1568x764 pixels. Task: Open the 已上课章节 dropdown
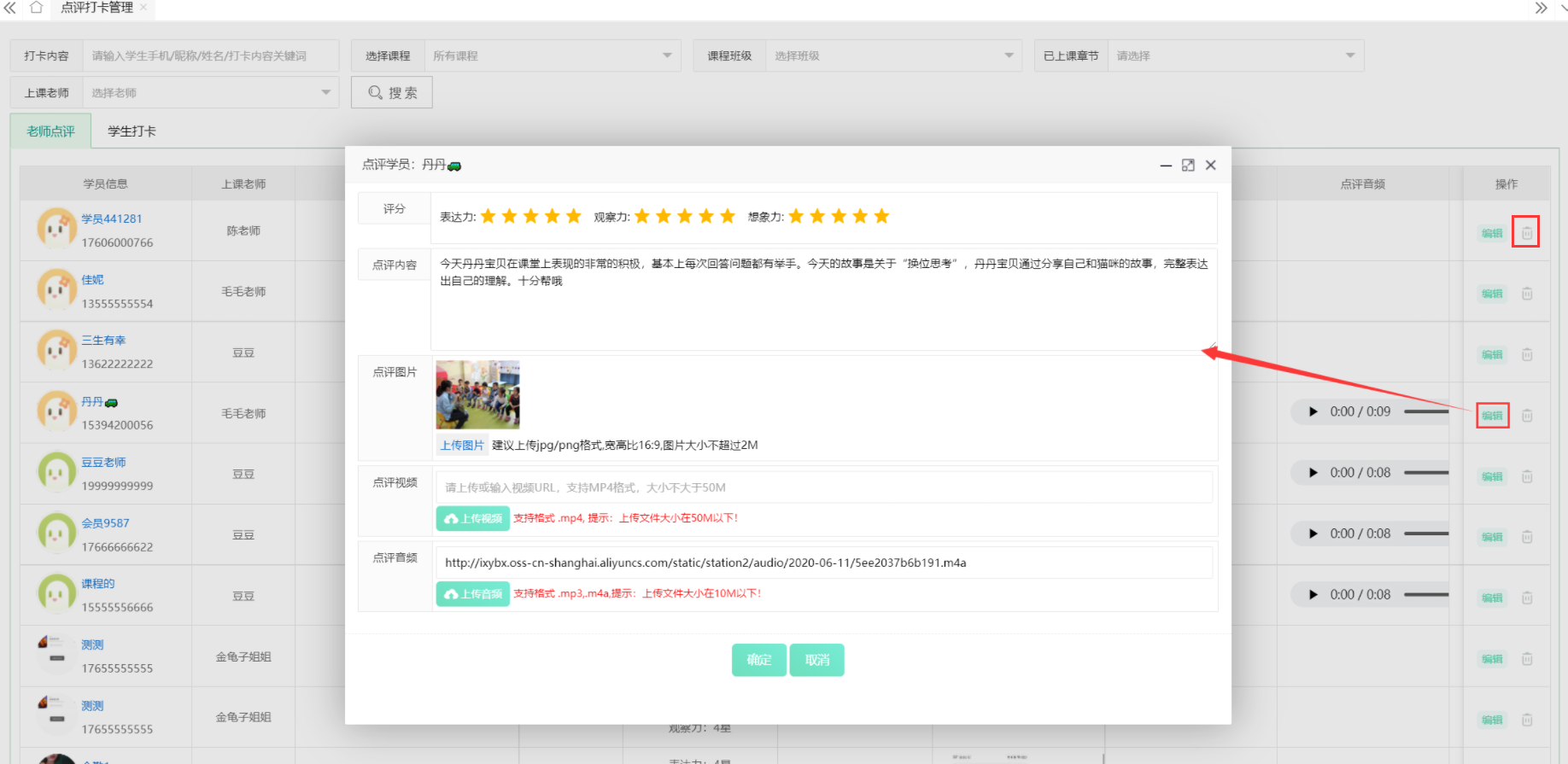[1235, 55]
